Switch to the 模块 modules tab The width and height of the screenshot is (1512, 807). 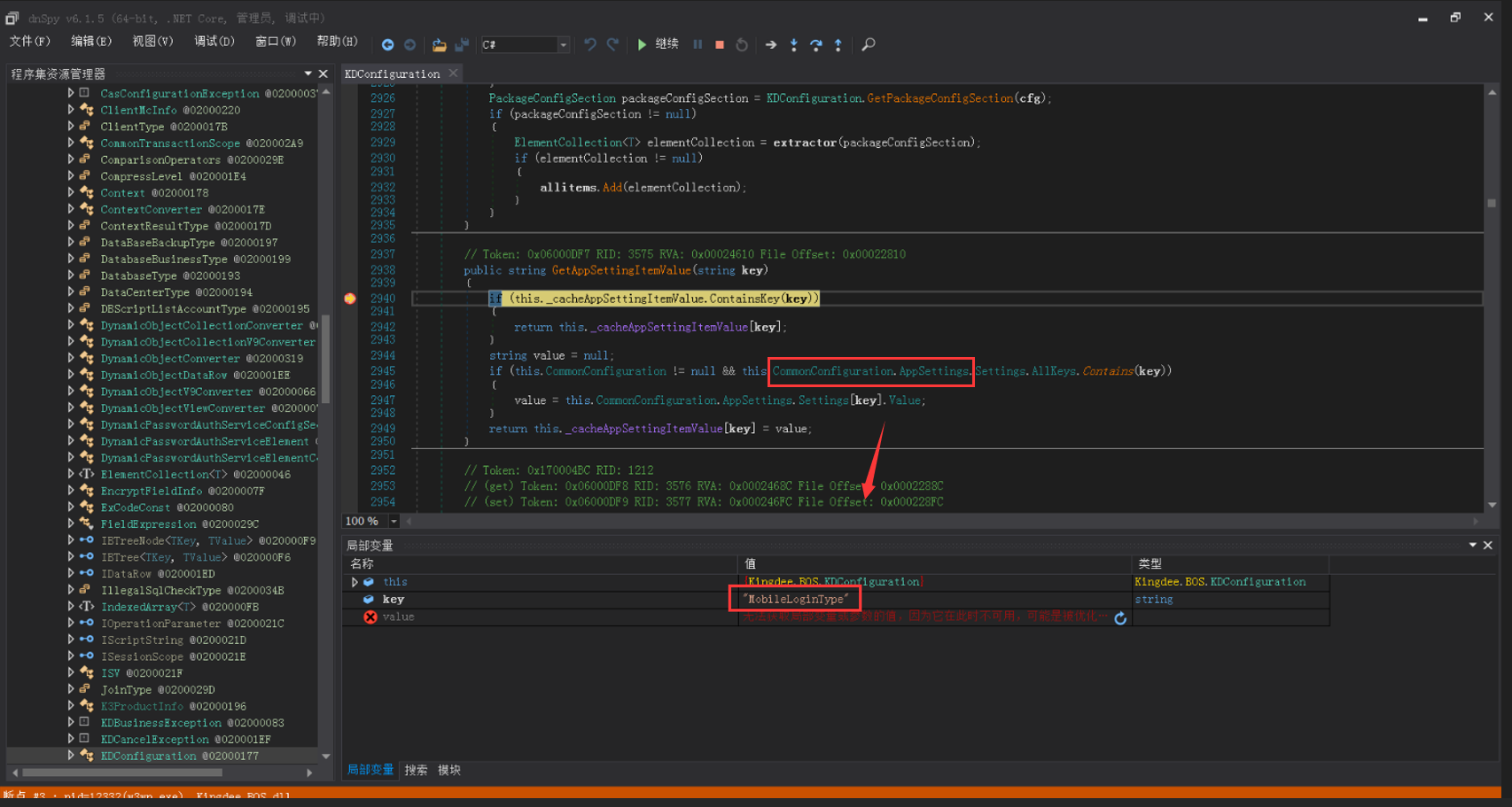[449, 770]
